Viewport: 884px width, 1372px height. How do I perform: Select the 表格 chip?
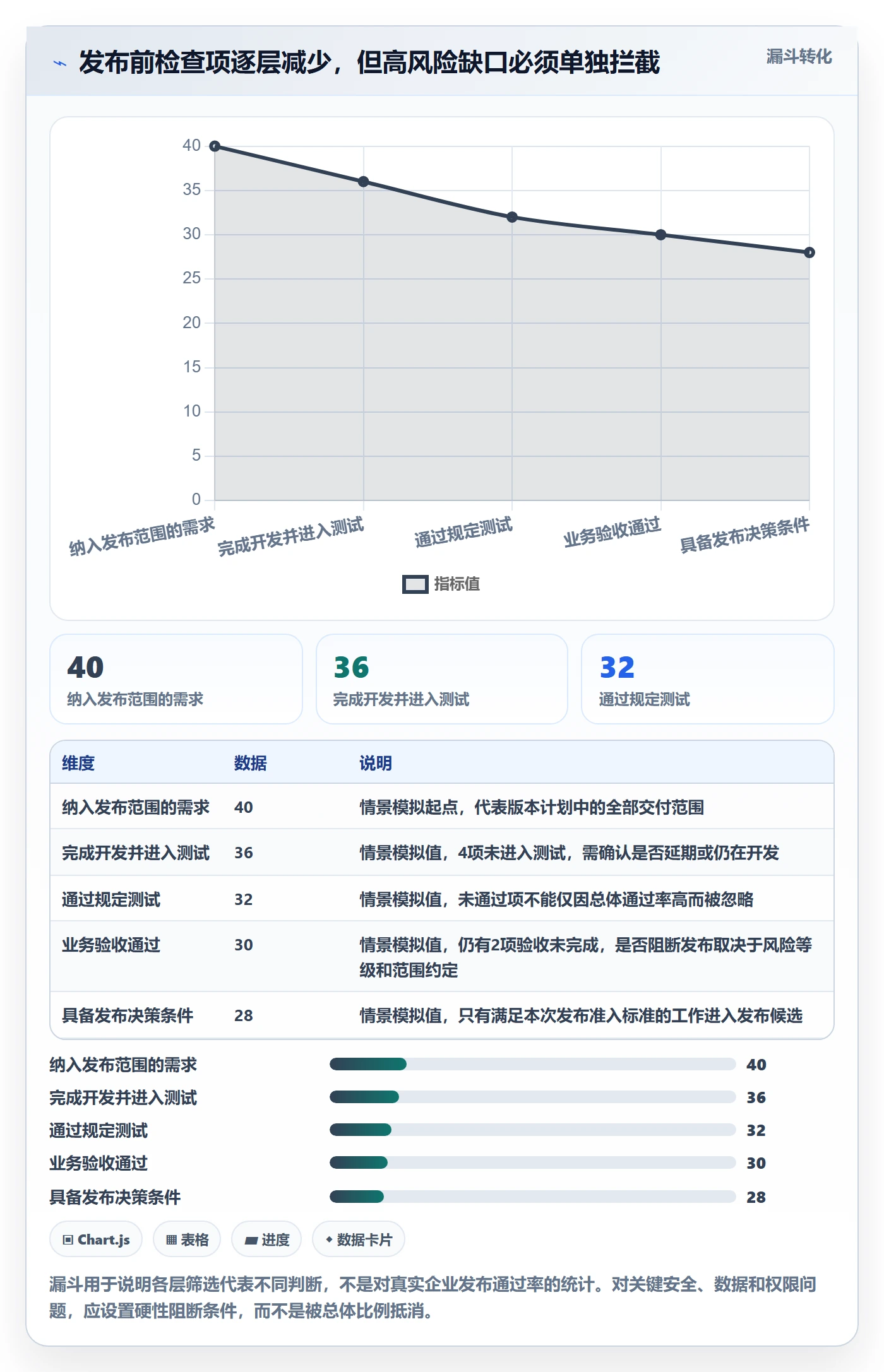(x=187, y=1239)
